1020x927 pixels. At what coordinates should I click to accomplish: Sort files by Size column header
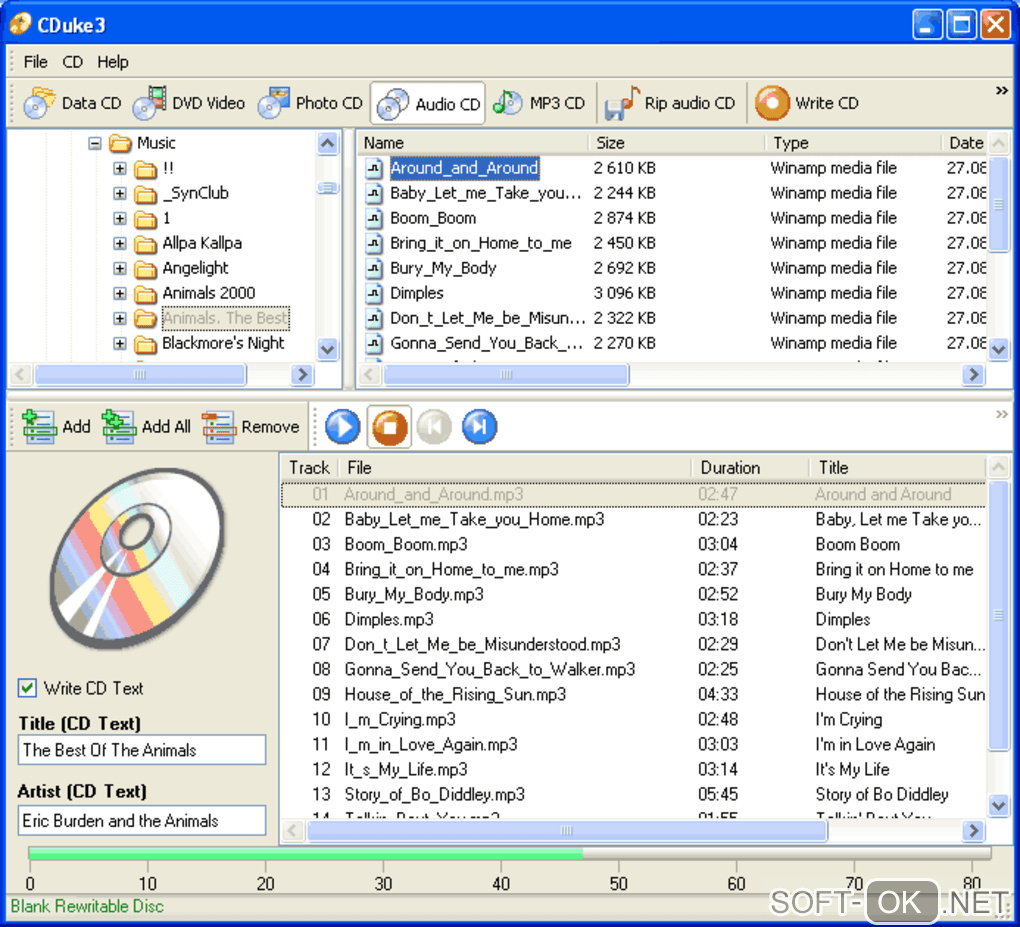677,142
